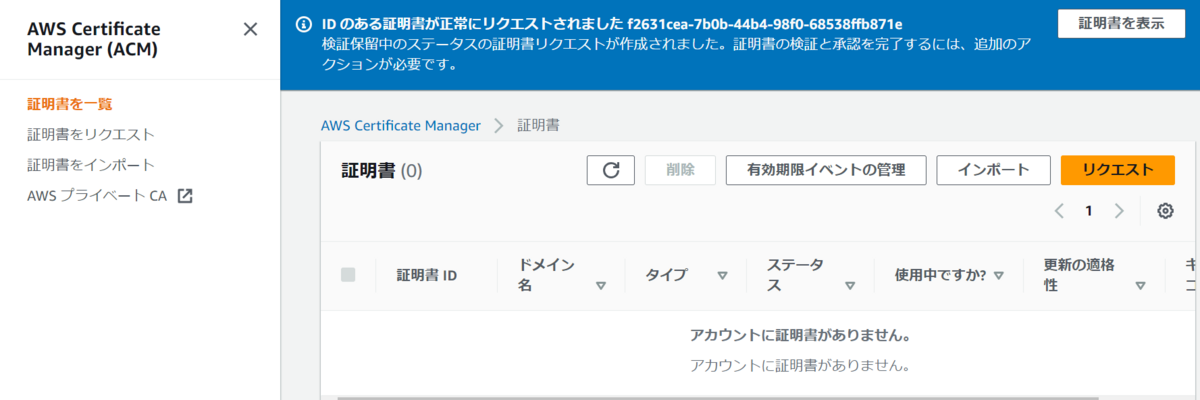Sort by タイプ column arrow
This screenshot has width=1200, height=400.
722,275
